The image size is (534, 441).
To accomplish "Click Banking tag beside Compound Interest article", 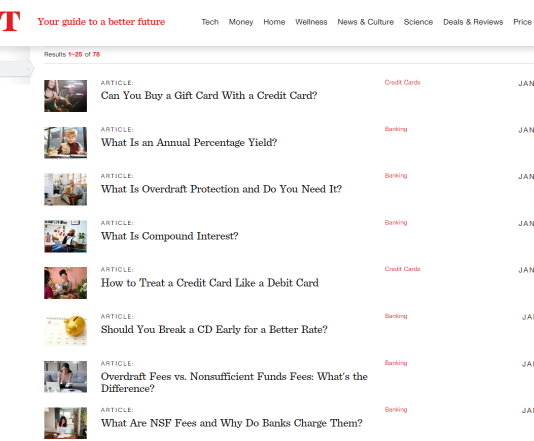I will 396,223.
